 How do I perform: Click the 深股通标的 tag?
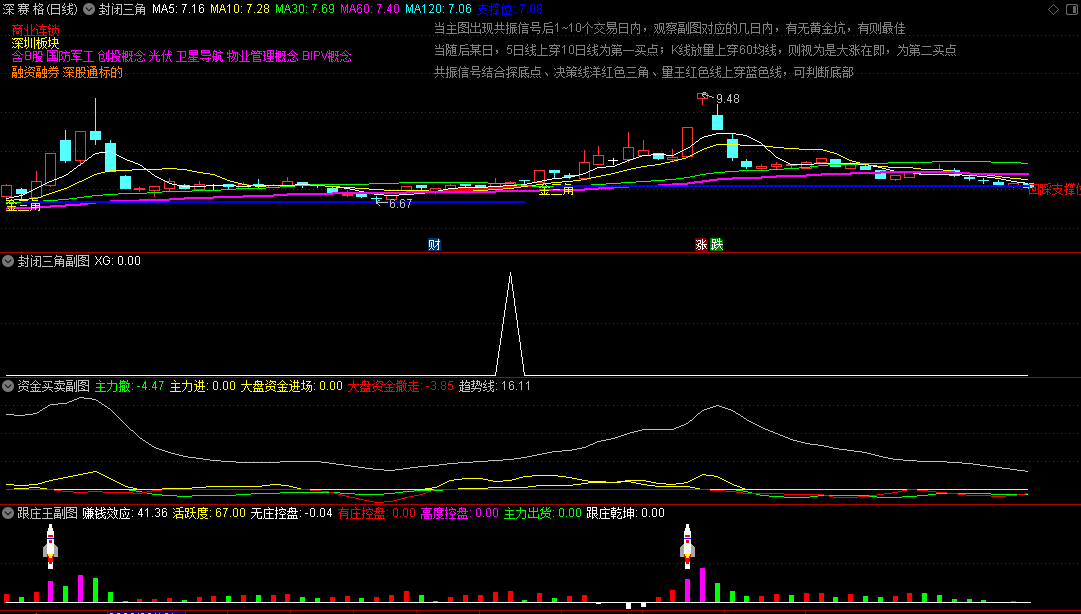(x=92, y=72)
